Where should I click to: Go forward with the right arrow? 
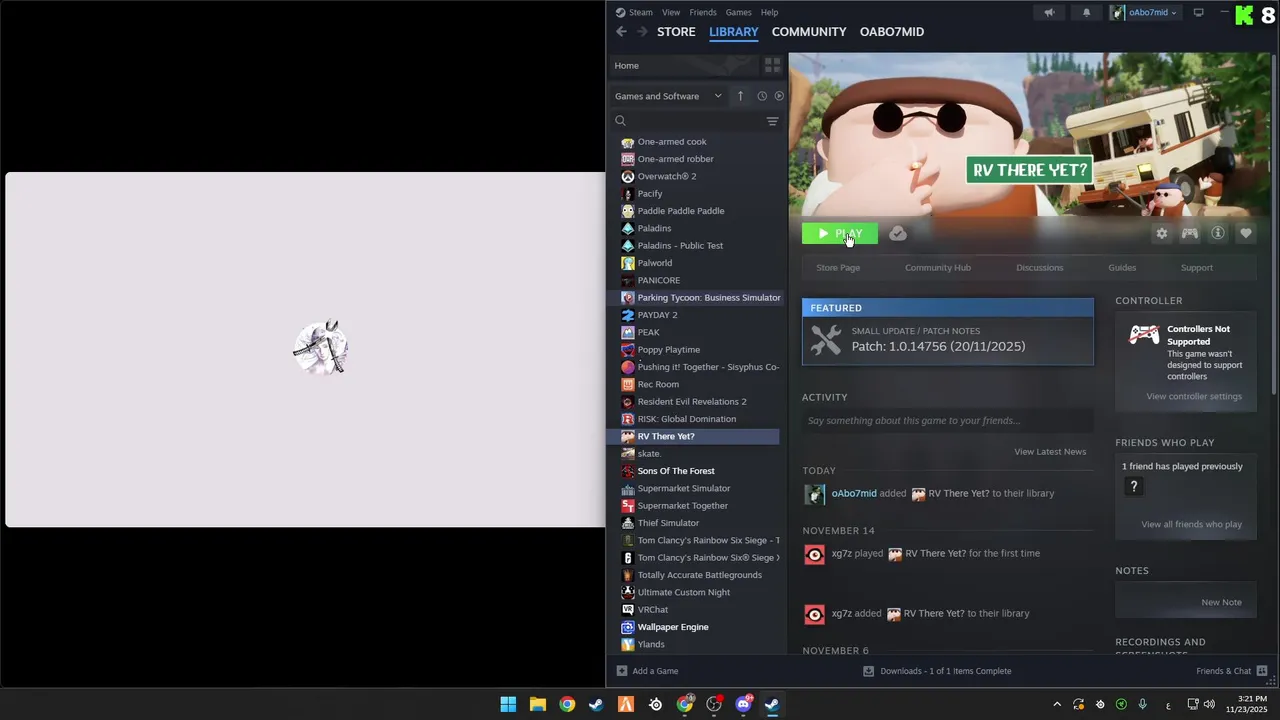(x=642, y=32)
